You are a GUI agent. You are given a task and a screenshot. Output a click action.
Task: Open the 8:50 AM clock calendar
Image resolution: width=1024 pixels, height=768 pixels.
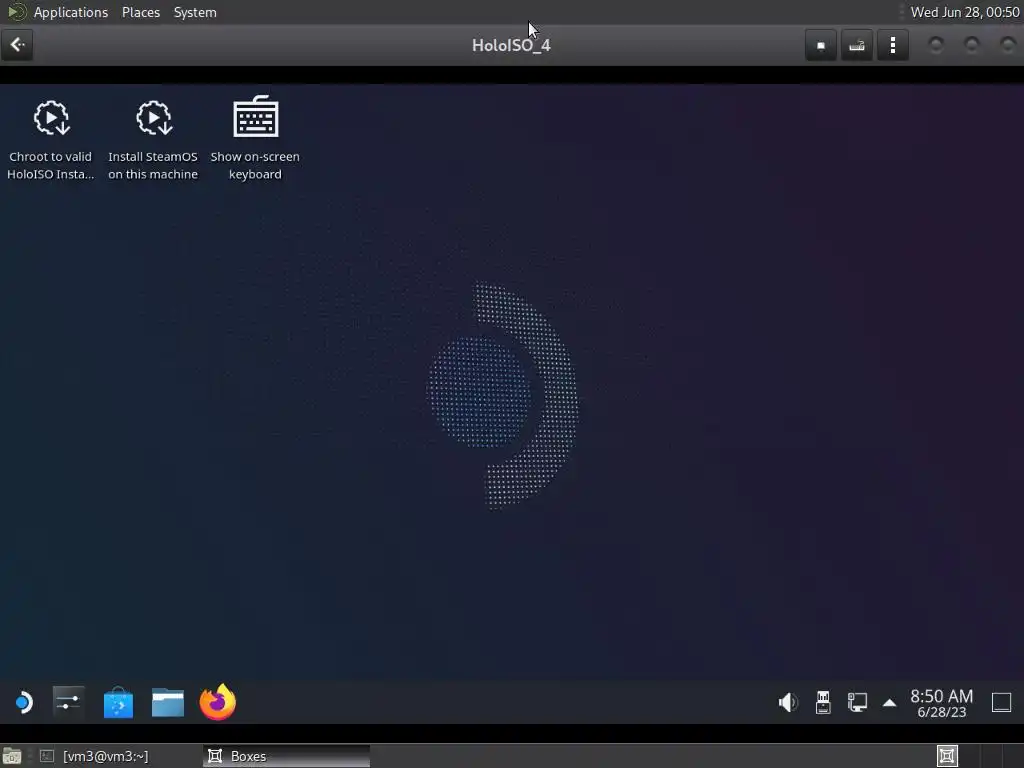coord(941,703)
